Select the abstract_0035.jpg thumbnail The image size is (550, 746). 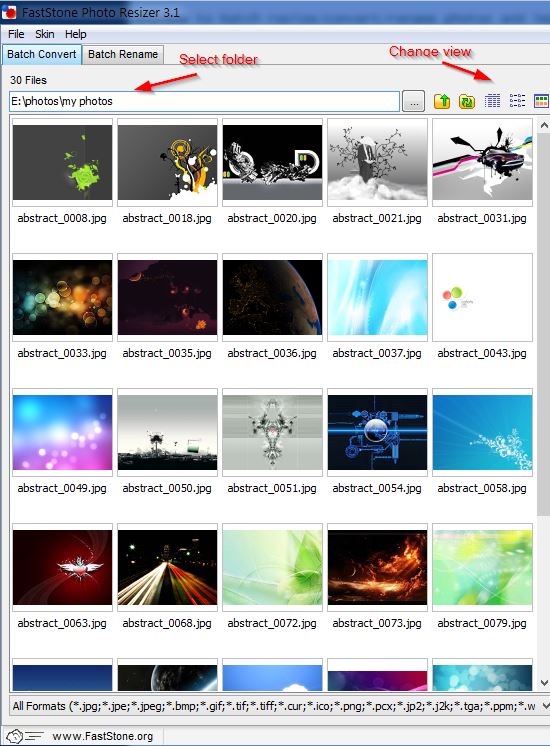[167, 297]
